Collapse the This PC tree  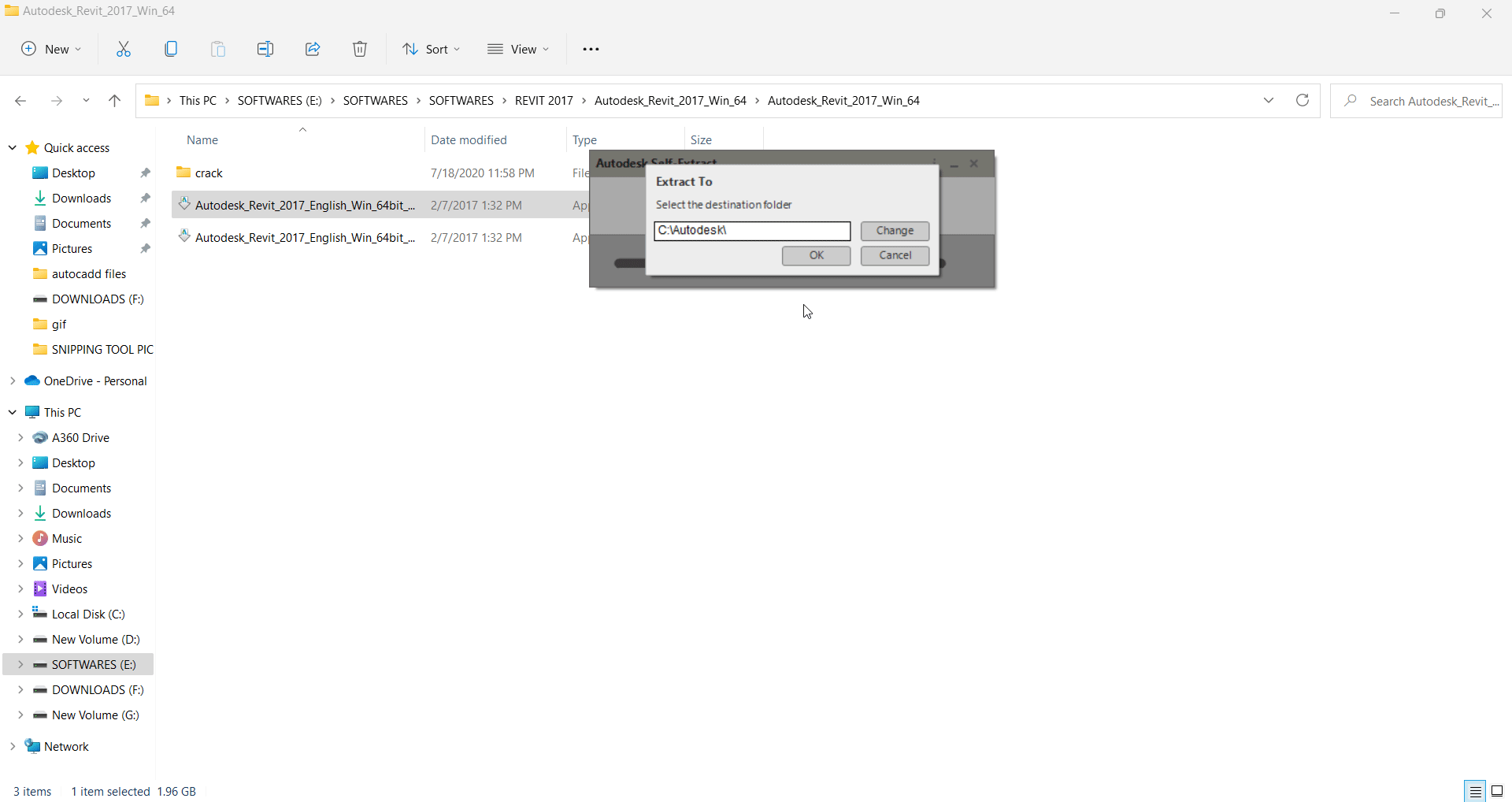13,412
